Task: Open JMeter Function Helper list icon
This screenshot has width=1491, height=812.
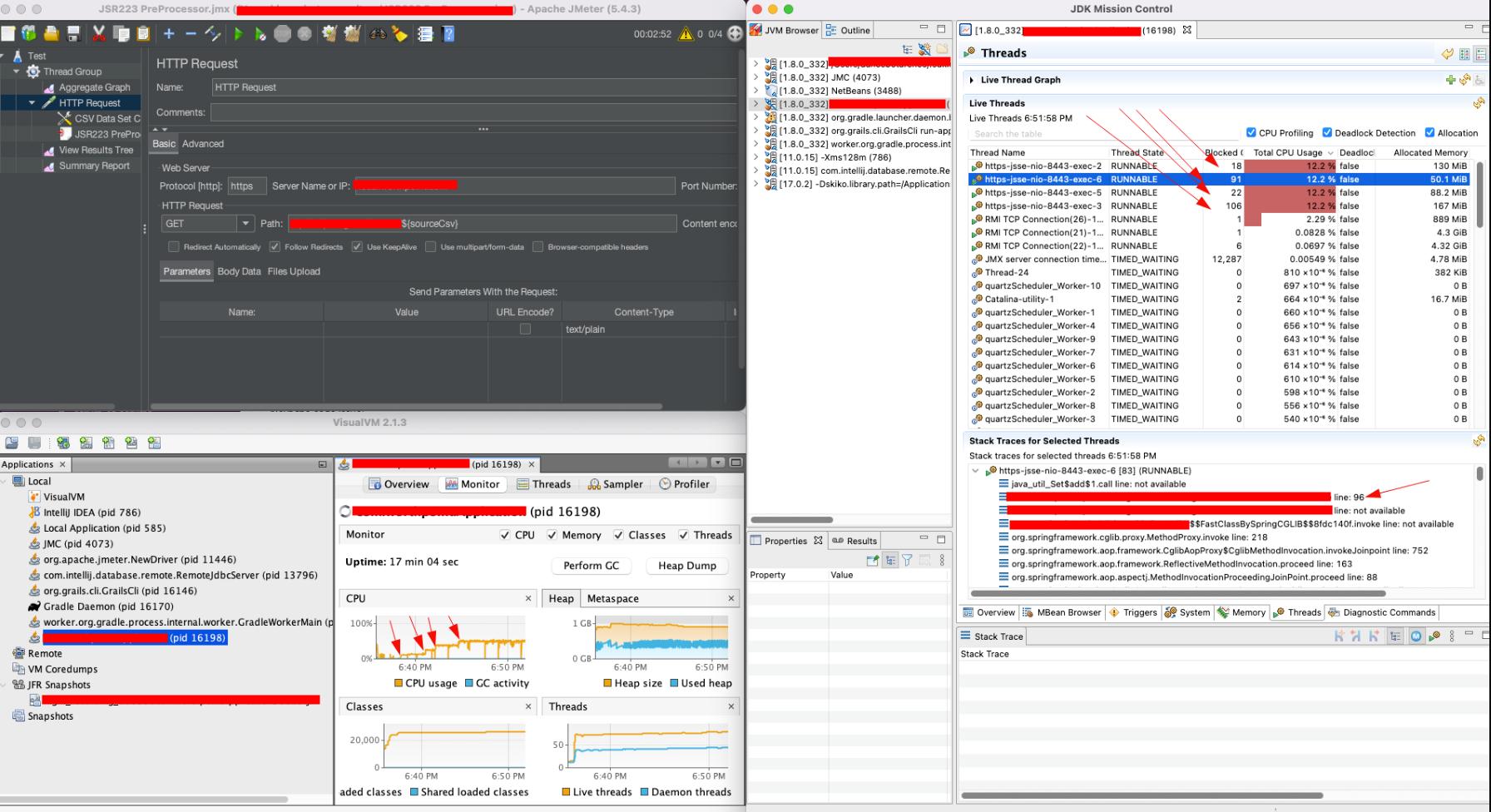Action: point(425,33)
